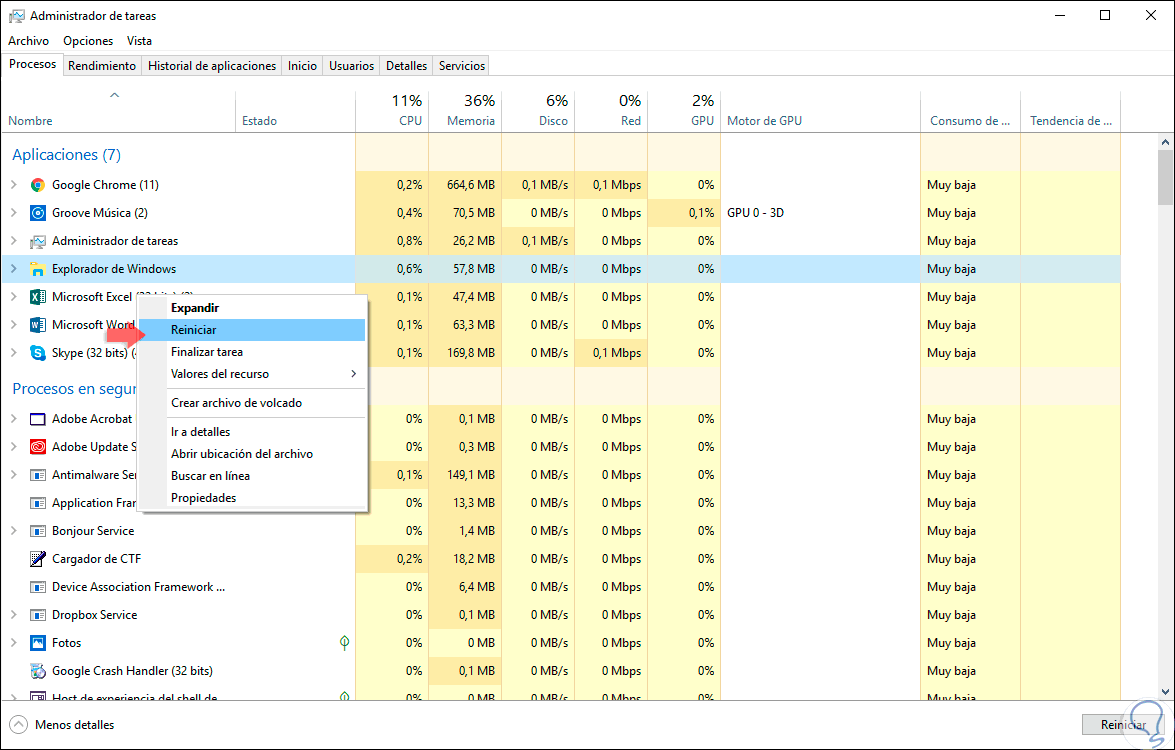Expand the Groove Música process group
1175x750 pixels.
(x=13, y=213)
